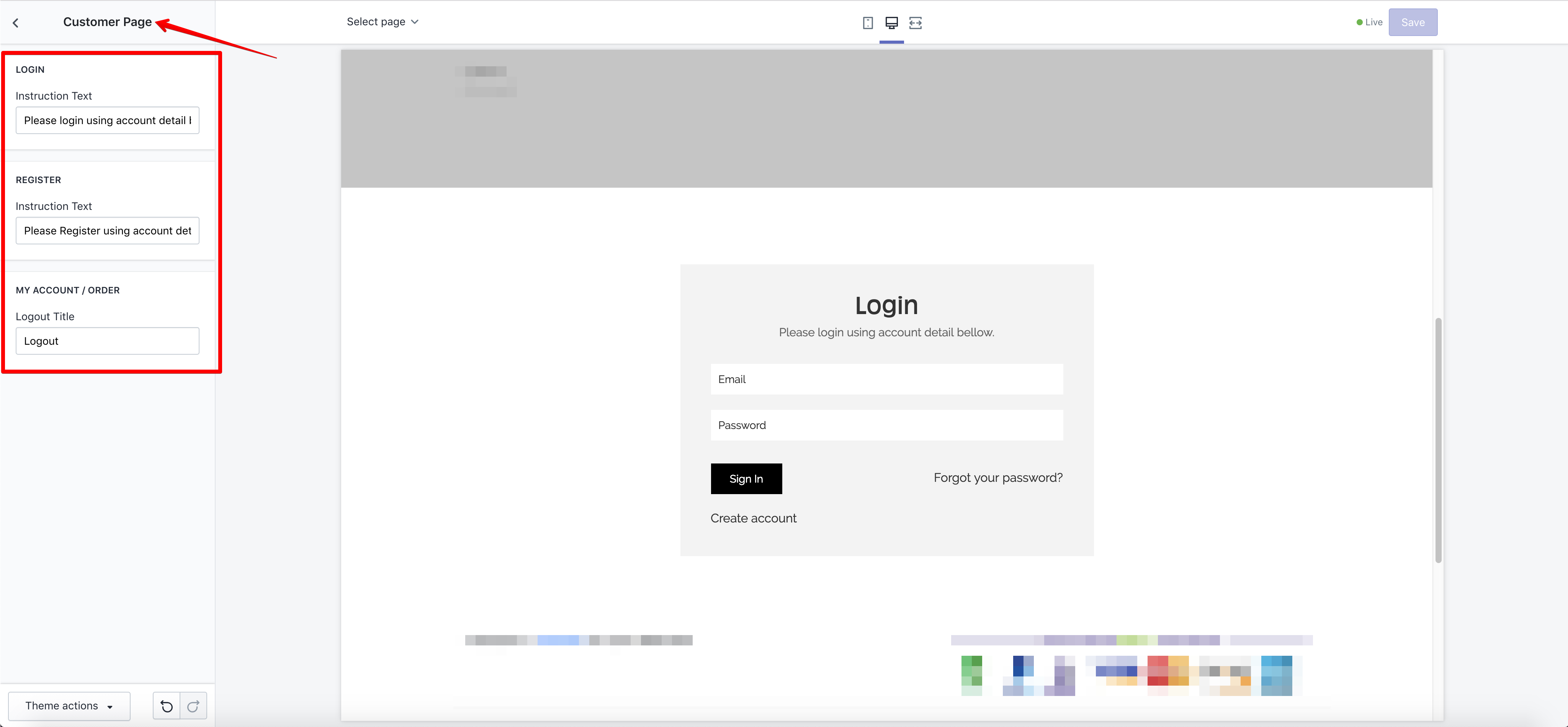Switch to fullscreen width preview icon
Screen dimensions: 1568x727
915,23
